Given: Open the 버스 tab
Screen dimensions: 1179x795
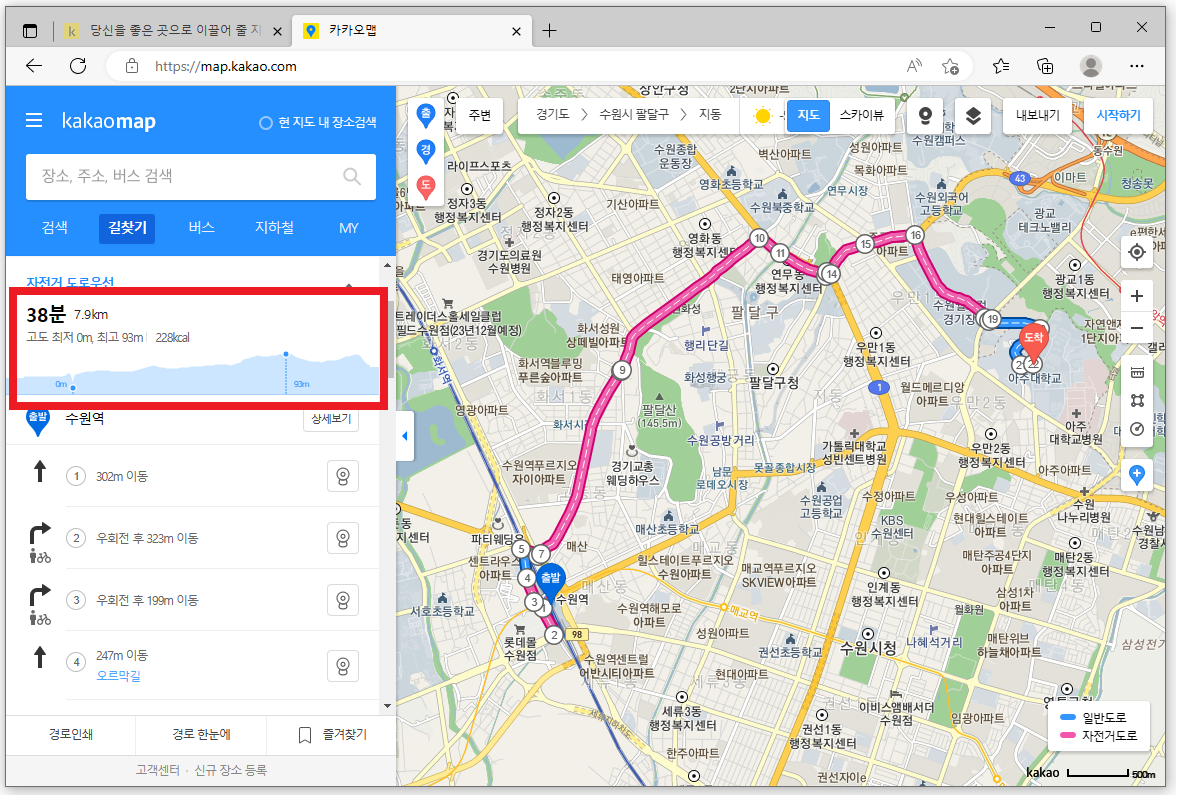Looking at the screenshot, I should click(201, 228).
